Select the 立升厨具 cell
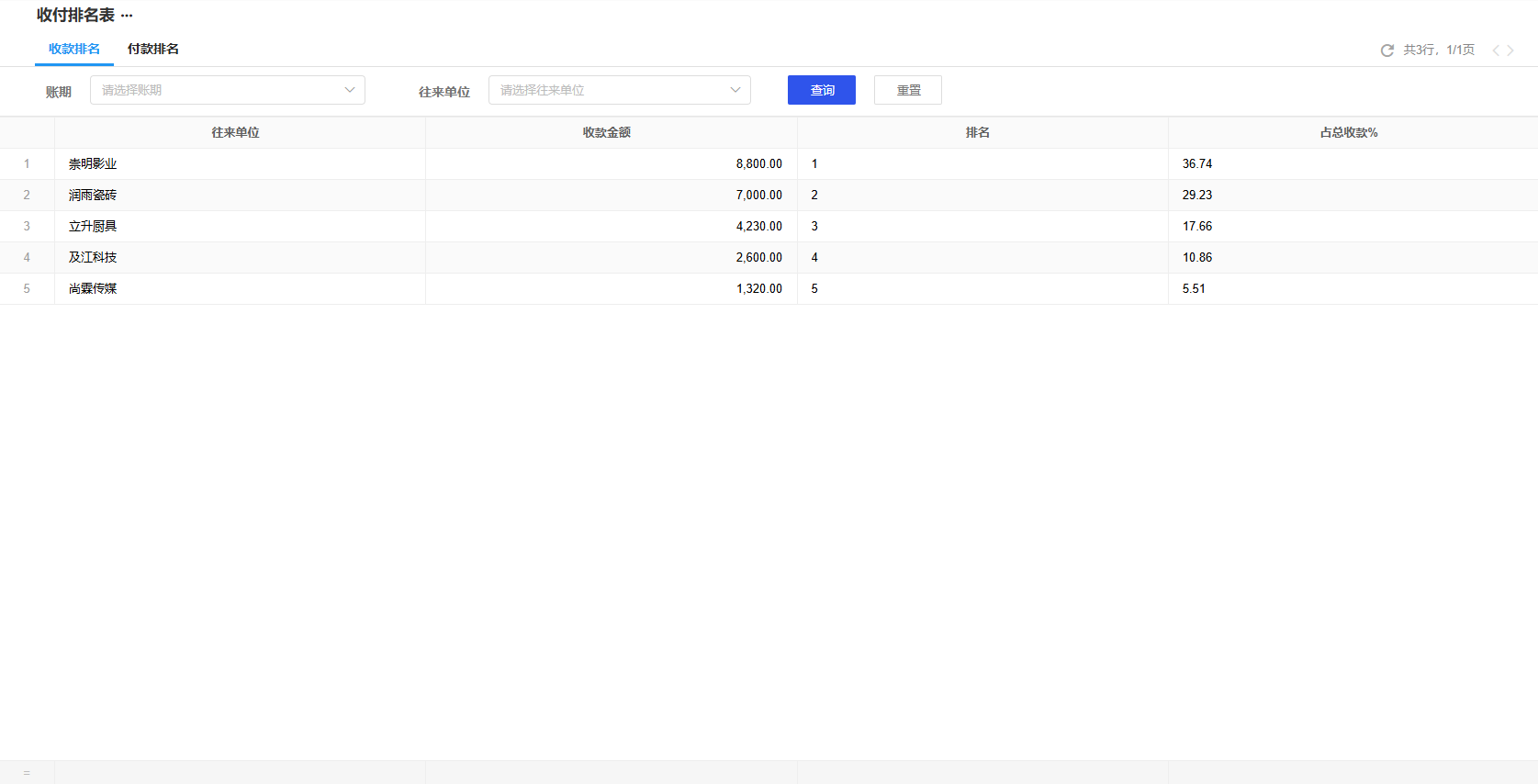 pyautogui.click(x=93, y=227)
